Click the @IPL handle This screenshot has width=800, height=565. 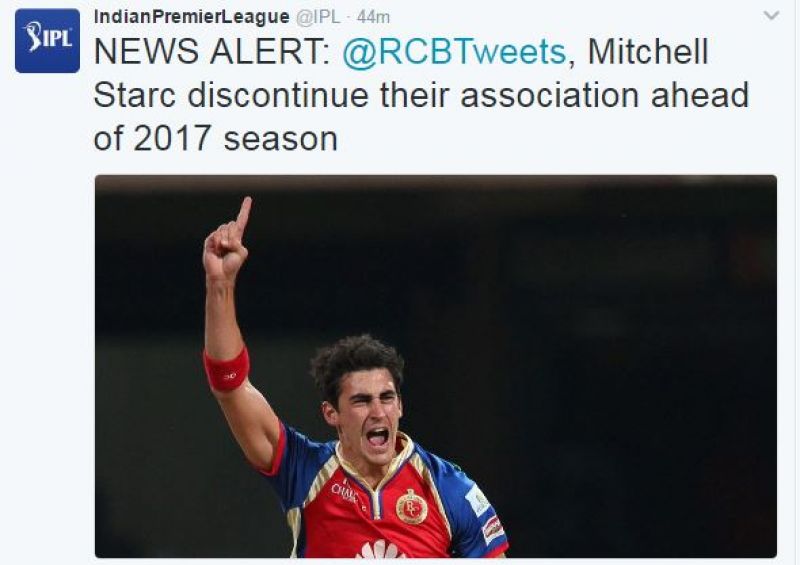tap(318, 17)
